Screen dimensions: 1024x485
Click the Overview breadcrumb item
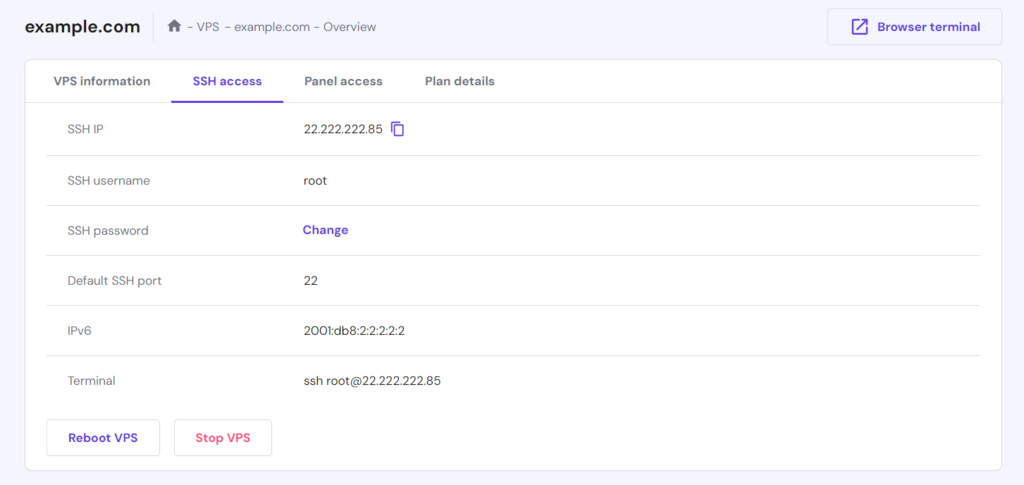click(349, 27)
